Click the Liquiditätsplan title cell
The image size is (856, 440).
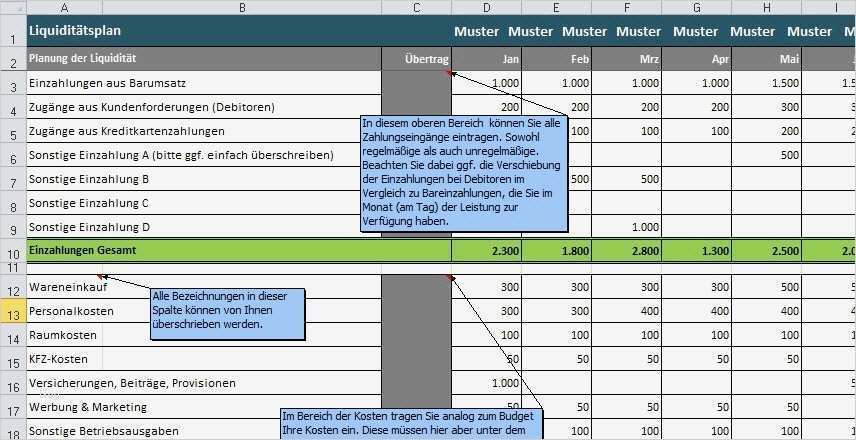tap(74, 31)
